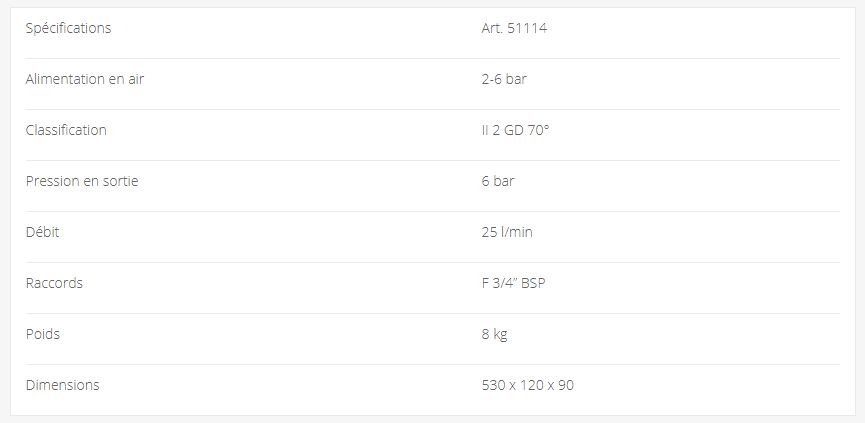865x423 pixels.
Task: Click the 70° text in Classification value
Action: point(538,130)
